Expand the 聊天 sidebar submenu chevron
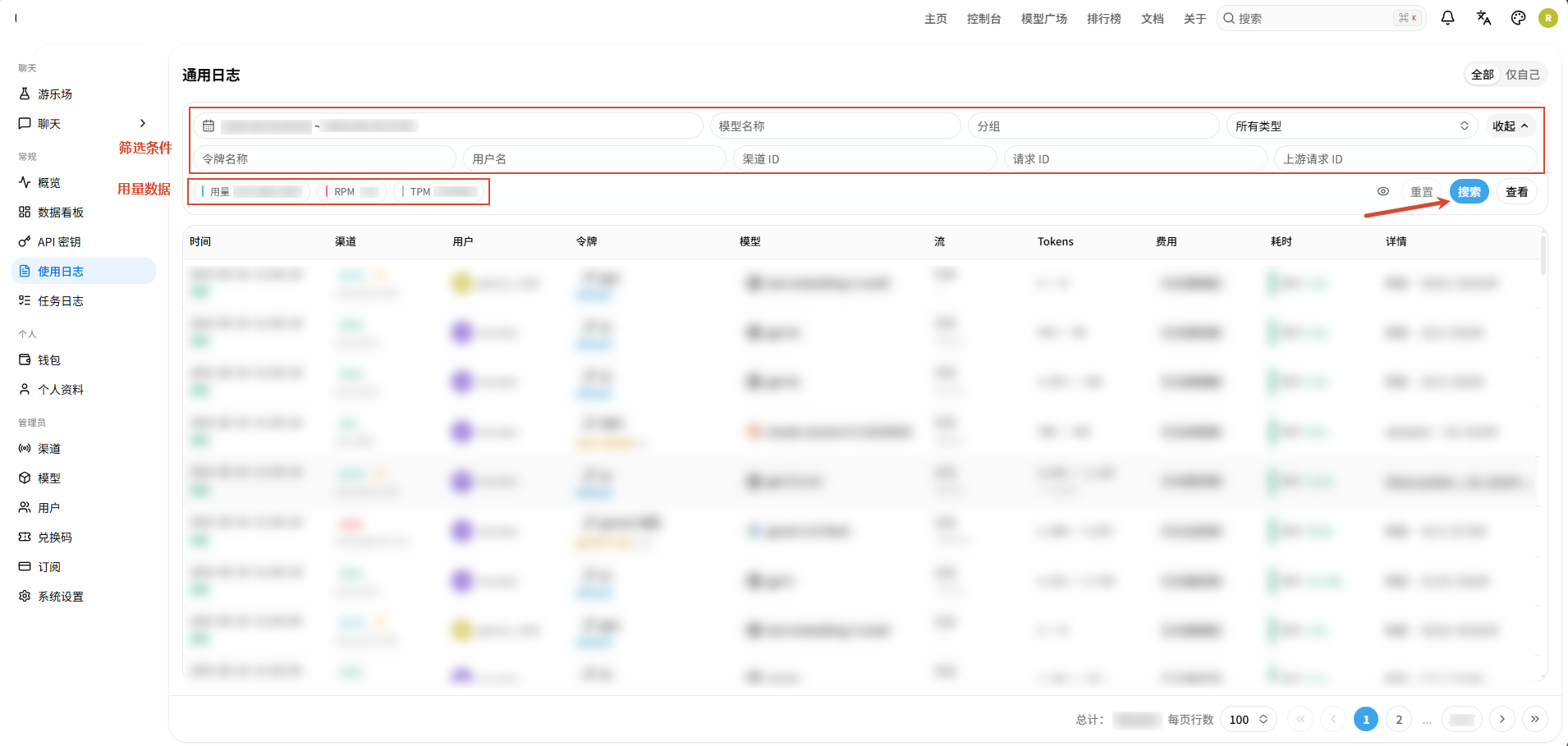This screenshot has height=746, width=1568. point(143,124)
